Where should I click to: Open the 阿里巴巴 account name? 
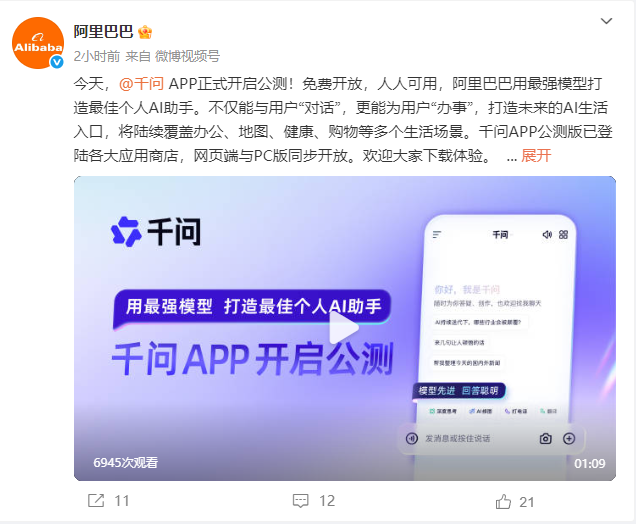point(103,32)
